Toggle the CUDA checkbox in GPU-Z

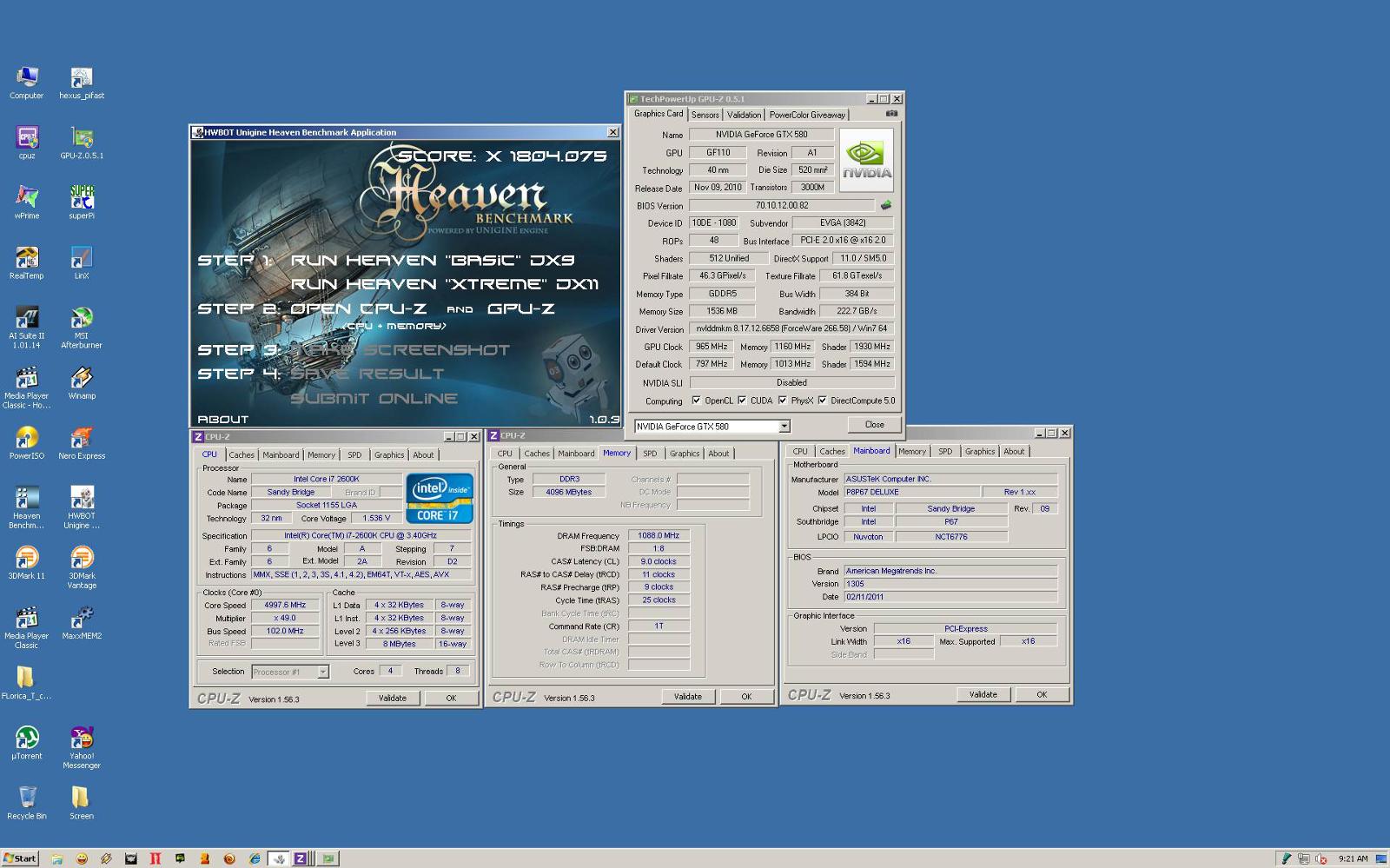point(742,401)
